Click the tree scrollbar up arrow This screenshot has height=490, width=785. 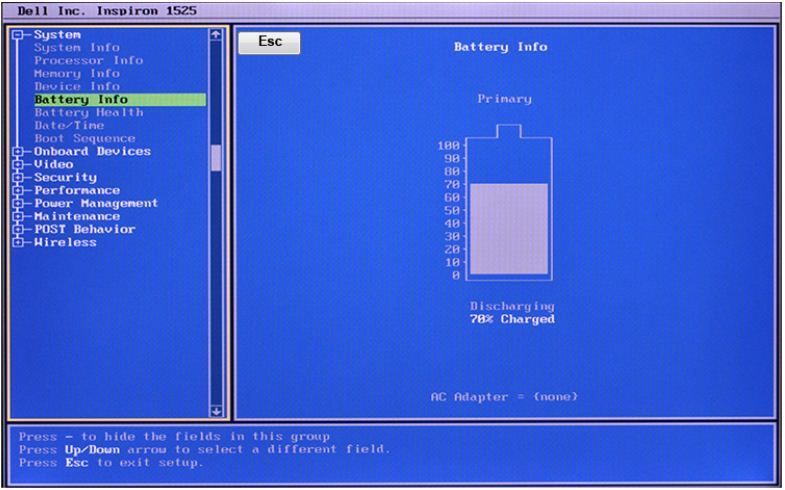point(215,35)
